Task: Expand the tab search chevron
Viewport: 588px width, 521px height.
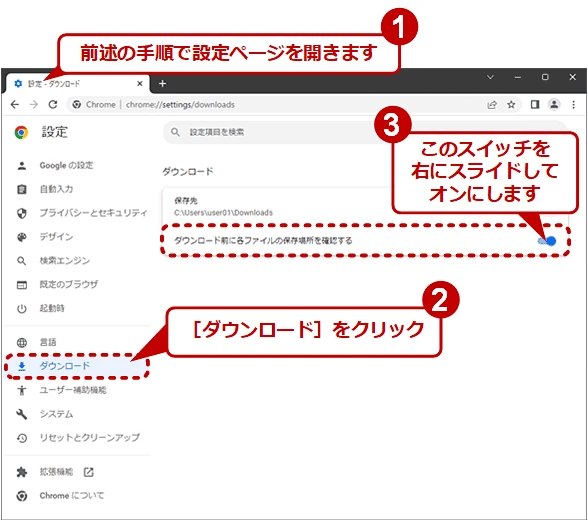Action: [490, 77]
